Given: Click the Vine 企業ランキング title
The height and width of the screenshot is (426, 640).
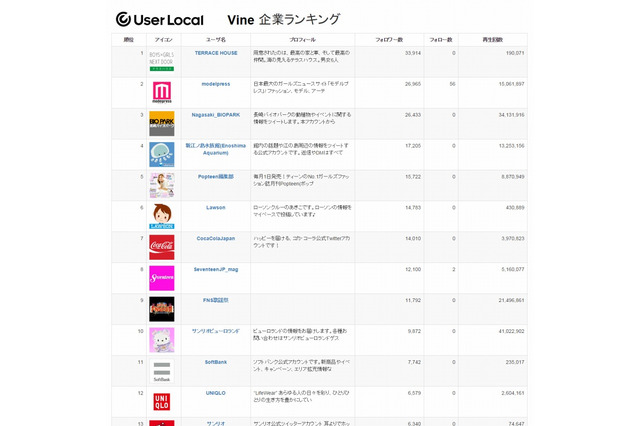Looking at the screenshot, I should 283,19.
